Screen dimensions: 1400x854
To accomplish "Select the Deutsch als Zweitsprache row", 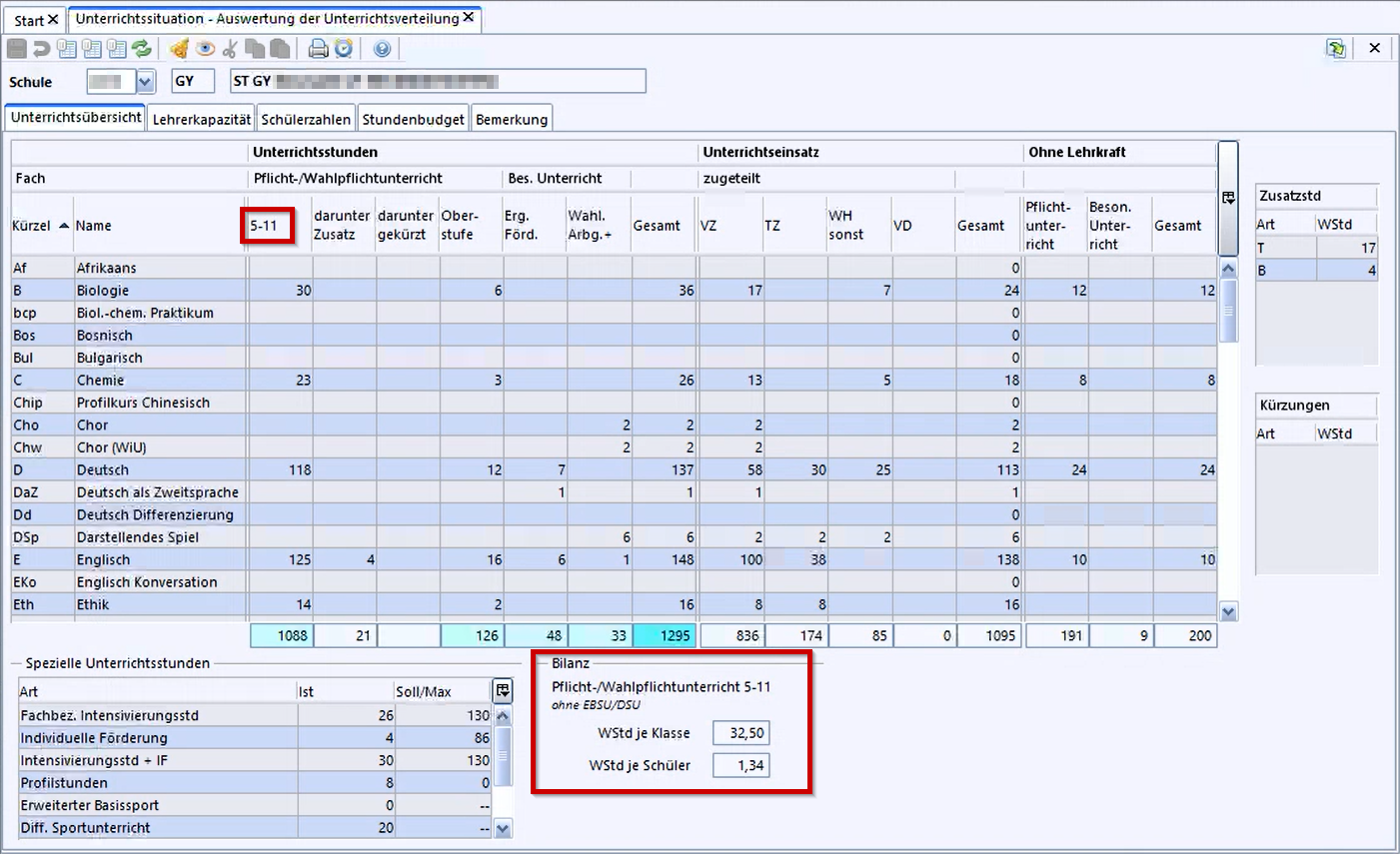I will (x=614, y=492).
